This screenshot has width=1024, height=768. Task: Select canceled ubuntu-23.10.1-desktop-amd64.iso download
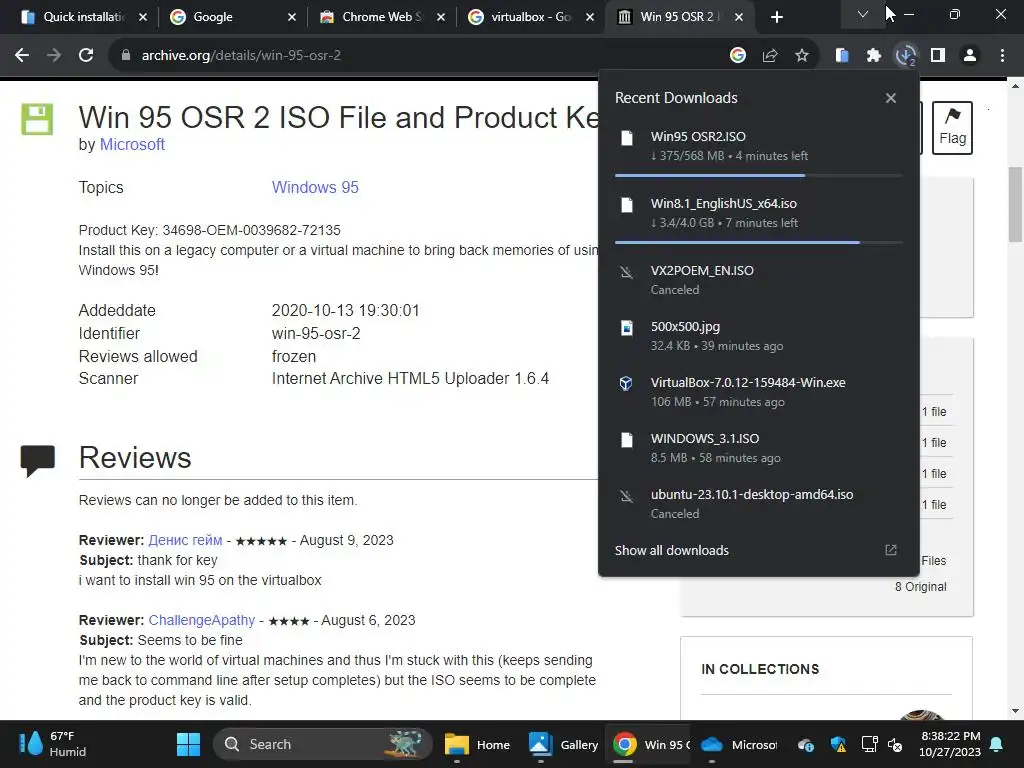[758, 504]
